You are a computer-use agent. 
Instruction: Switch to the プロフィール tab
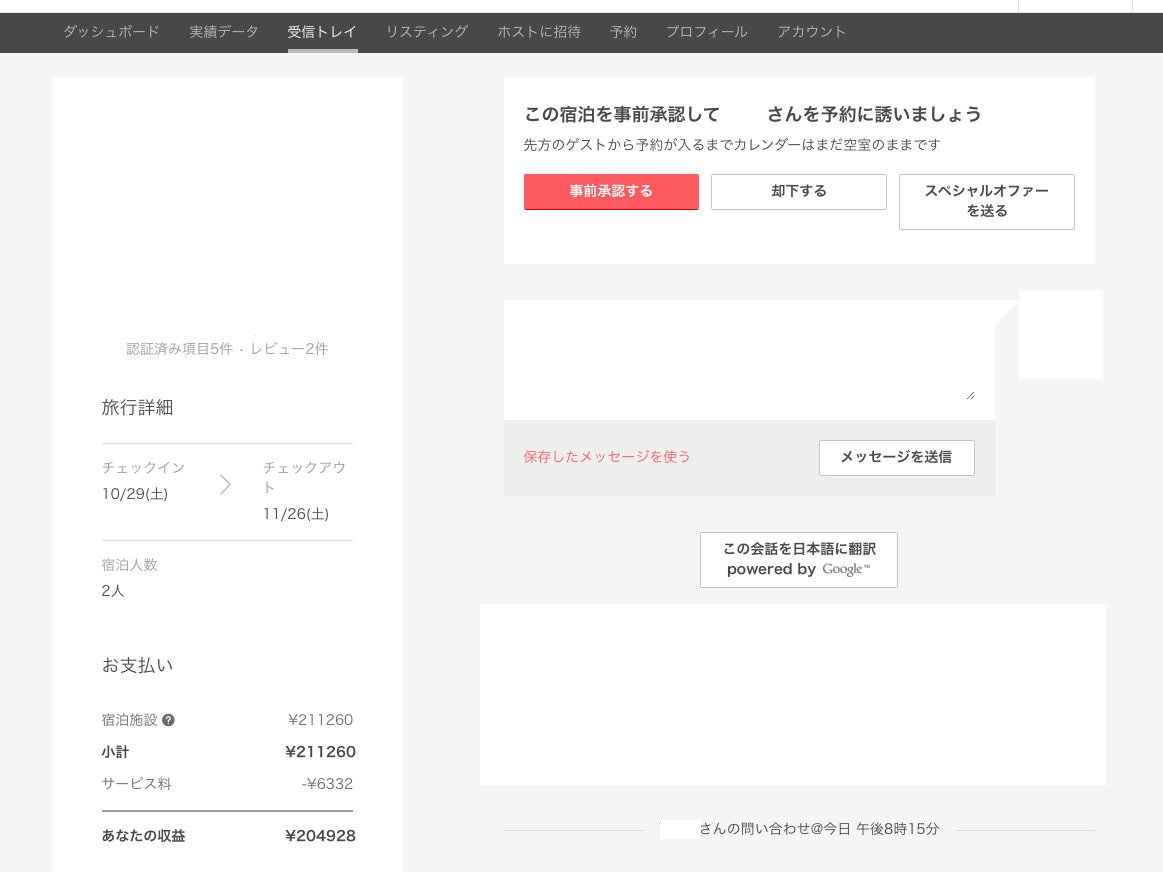[x=706, y=32]
